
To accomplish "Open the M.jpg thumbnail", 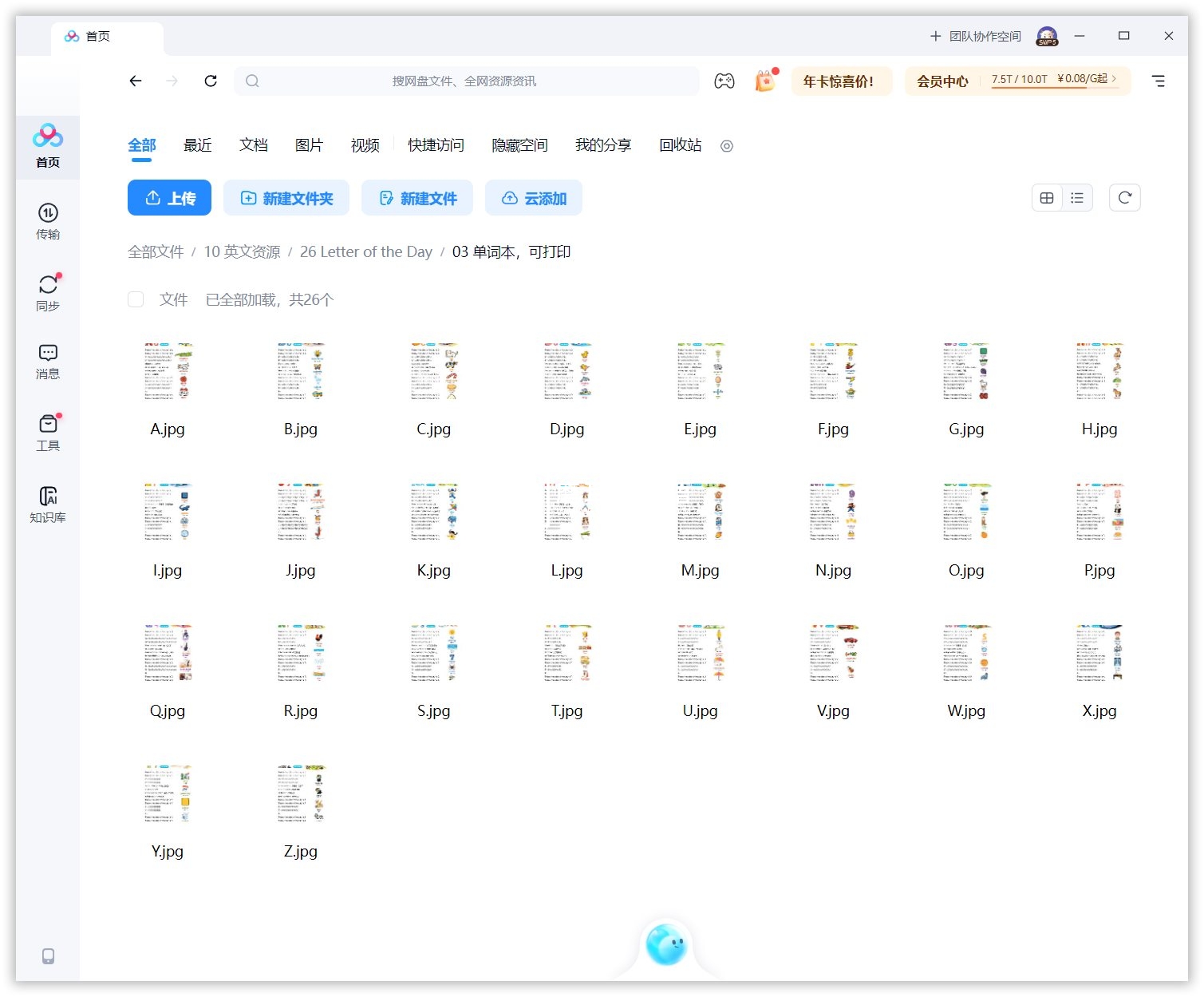I will 700,512.
